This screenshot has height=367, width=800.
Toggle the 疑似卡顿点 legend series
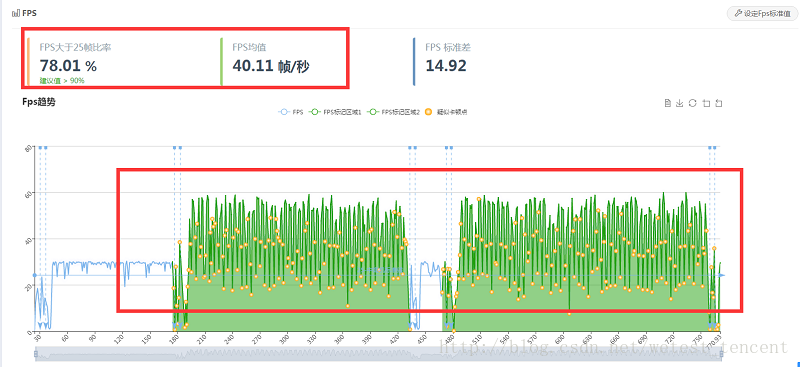point(446,112)
